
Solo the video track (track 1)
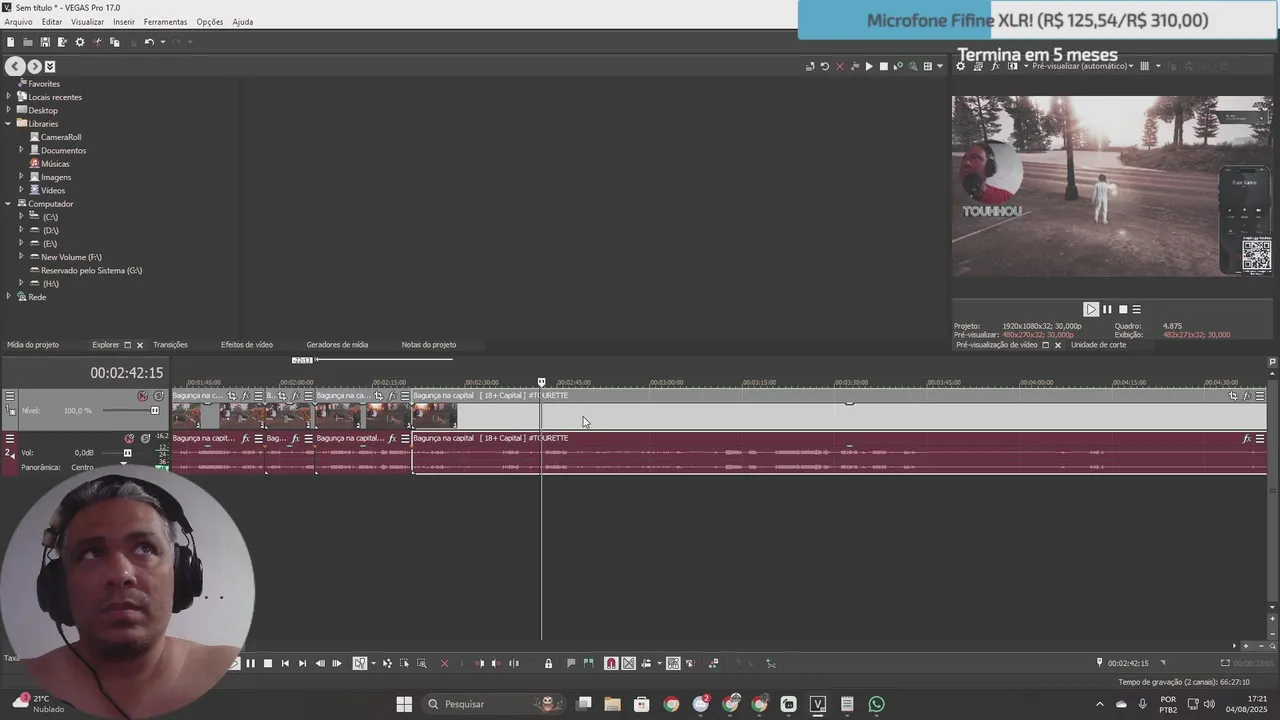tap(158, 396)
